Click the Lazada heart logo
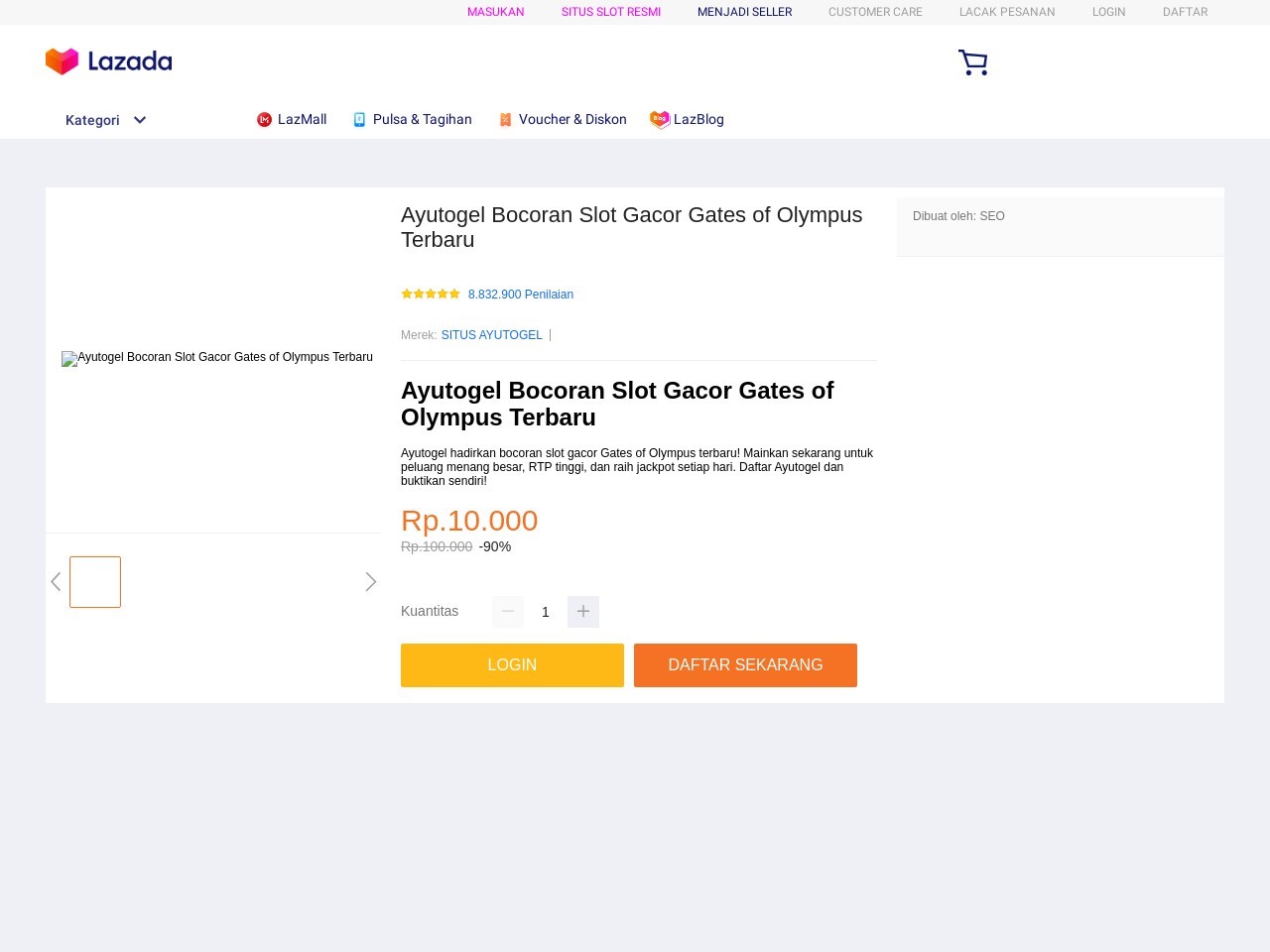Image resolution: width=1270 pixels, height=952 pixels. click(62, 61)
